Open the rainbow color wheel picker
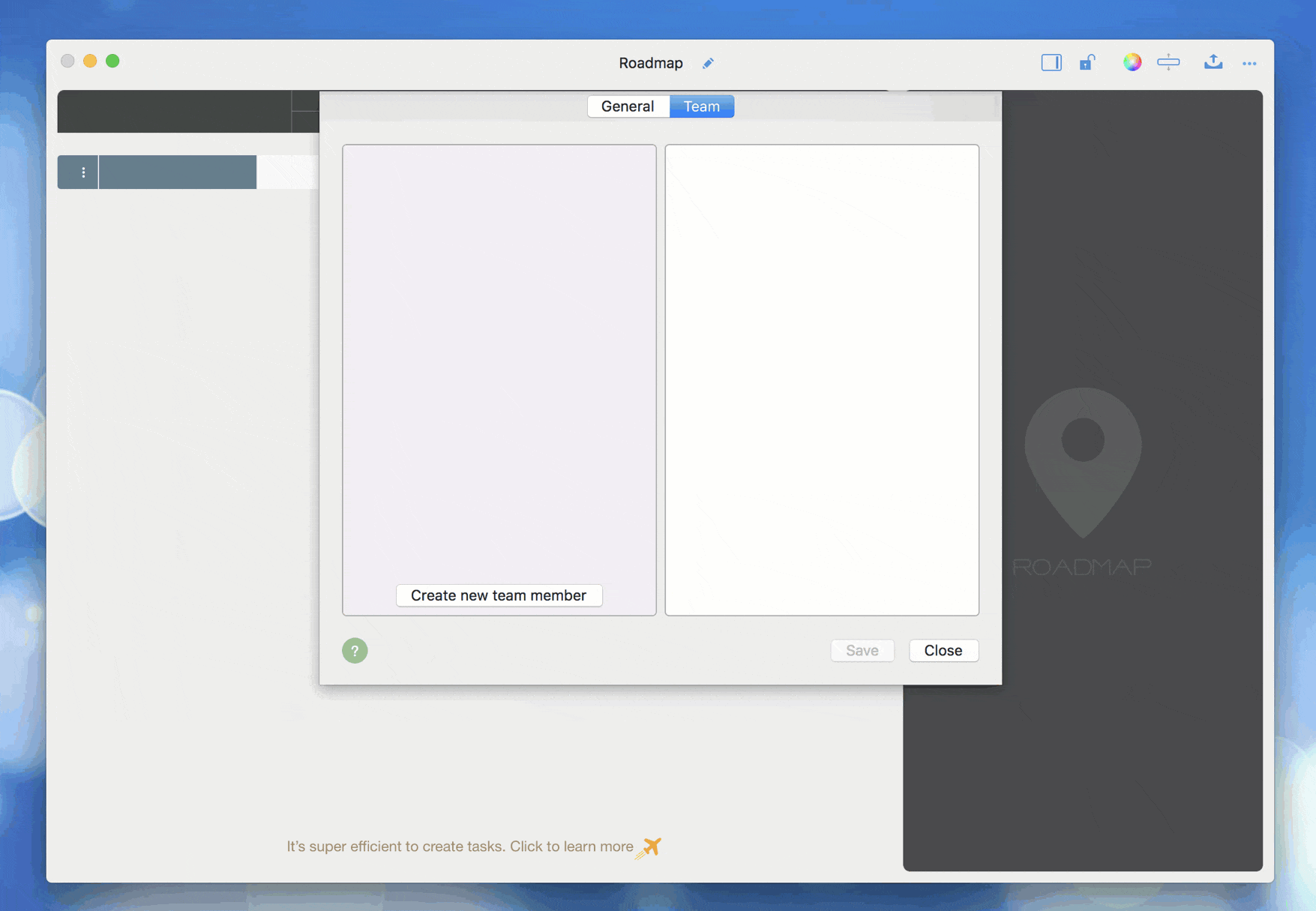The width and height of the screenshot is (1316, 911). [1132, 63]
